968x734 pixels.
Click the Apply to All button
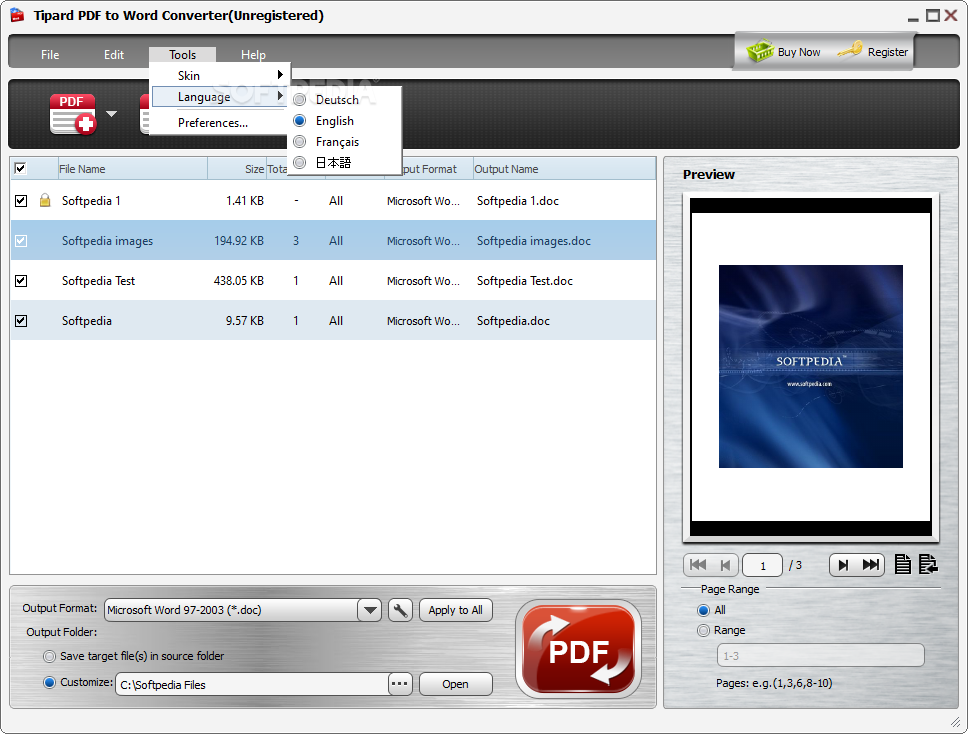tap(456, 610)
